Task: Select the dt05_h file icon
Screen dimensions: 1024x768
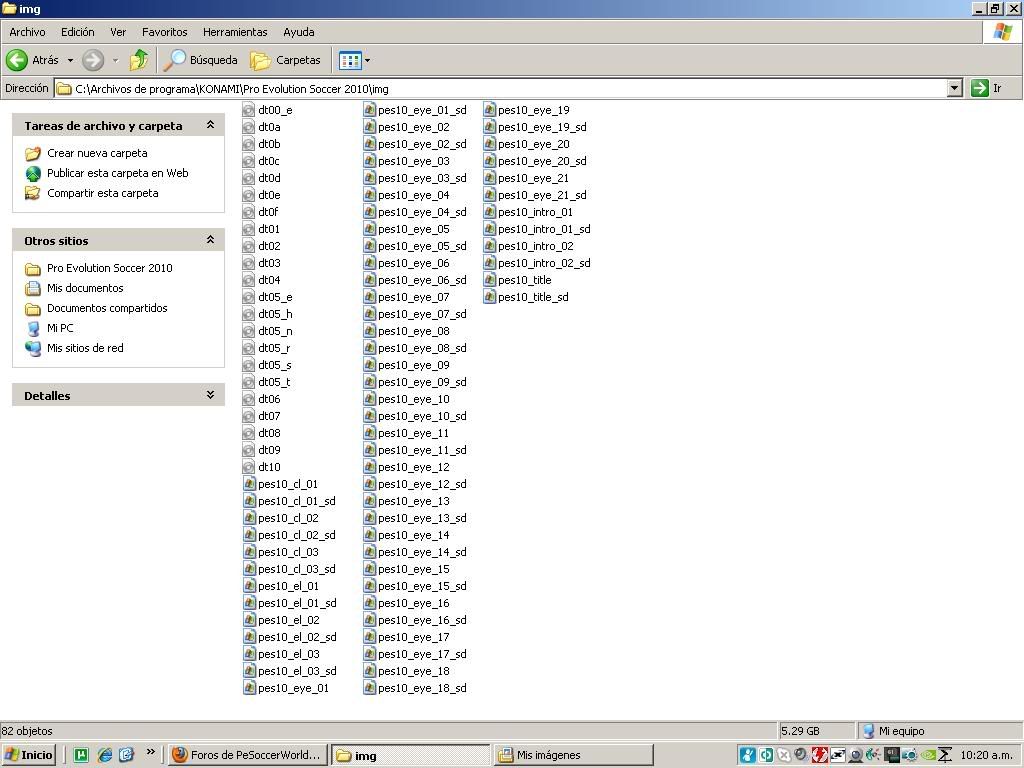Action: (x=248, y=314)
